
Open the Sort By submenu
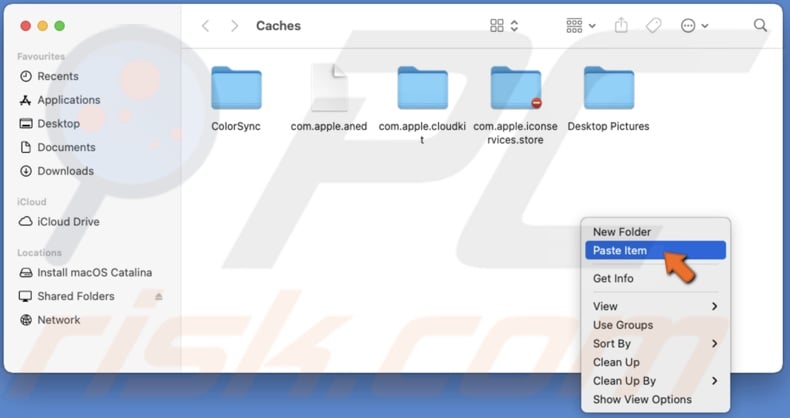[655, 343]
